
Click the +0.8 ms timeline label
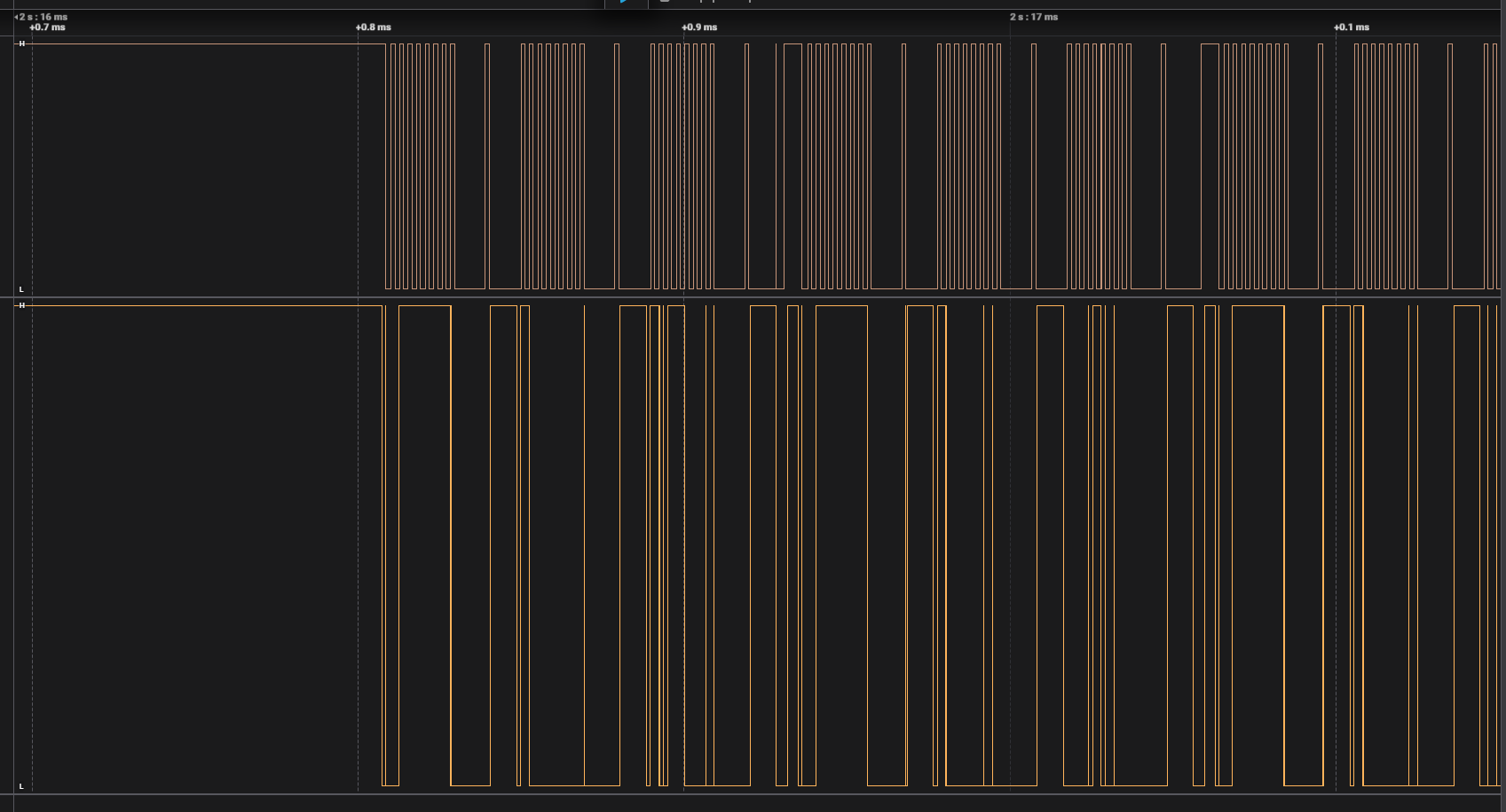point(373,28)
